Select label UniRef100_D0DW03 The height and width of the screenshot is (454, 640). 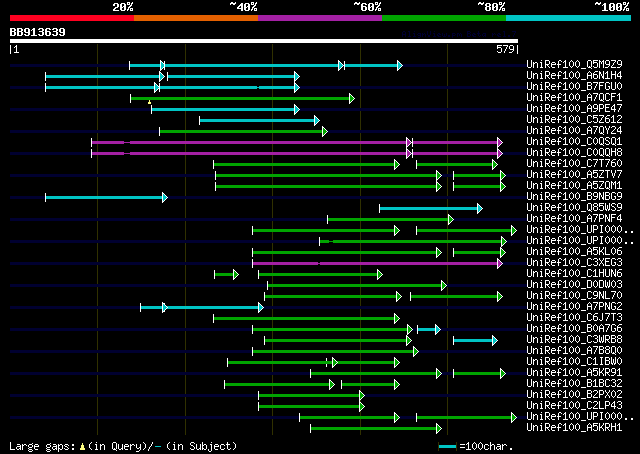(574, 285)
